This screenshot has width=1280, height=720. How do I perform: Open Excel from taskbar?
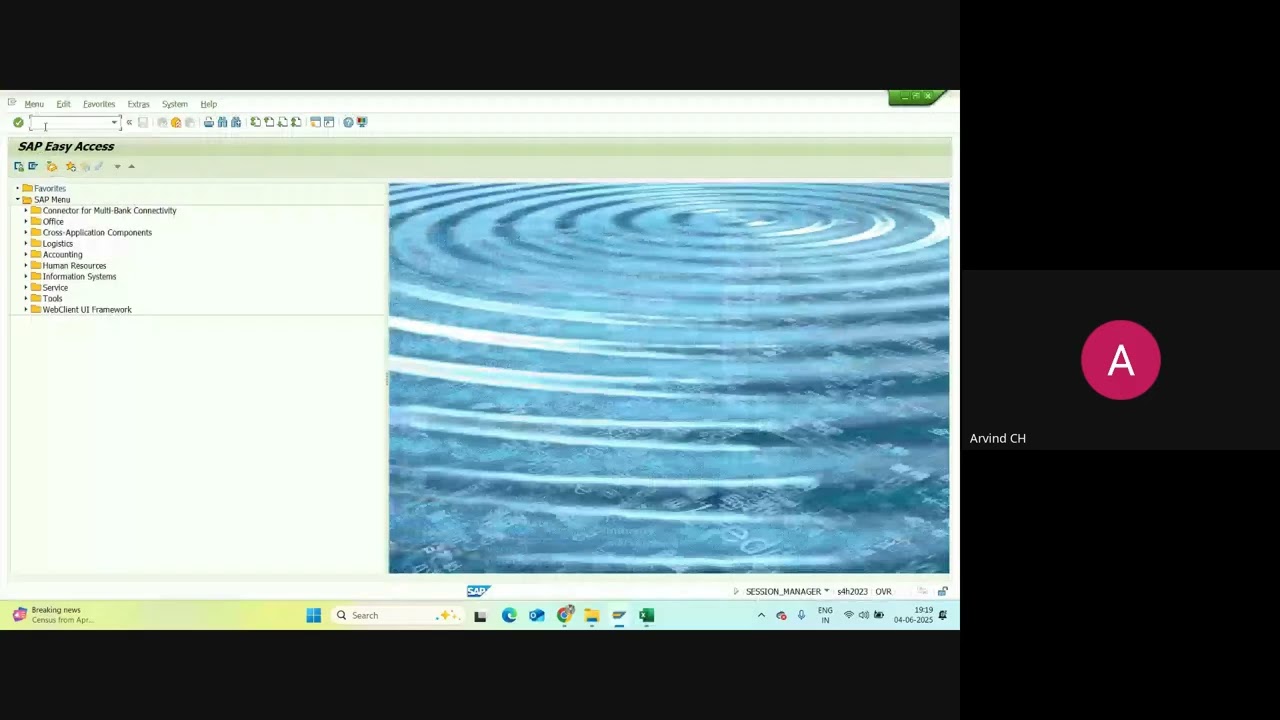pyautogui.click(x=646, y=615)
